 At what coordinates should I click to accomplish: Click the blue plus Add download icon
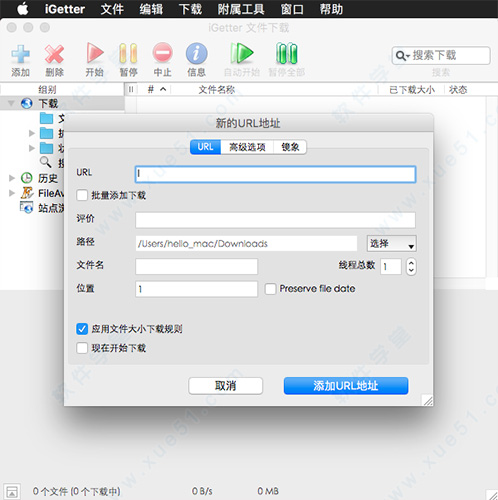pyautogui.click(x=20, y=54)
